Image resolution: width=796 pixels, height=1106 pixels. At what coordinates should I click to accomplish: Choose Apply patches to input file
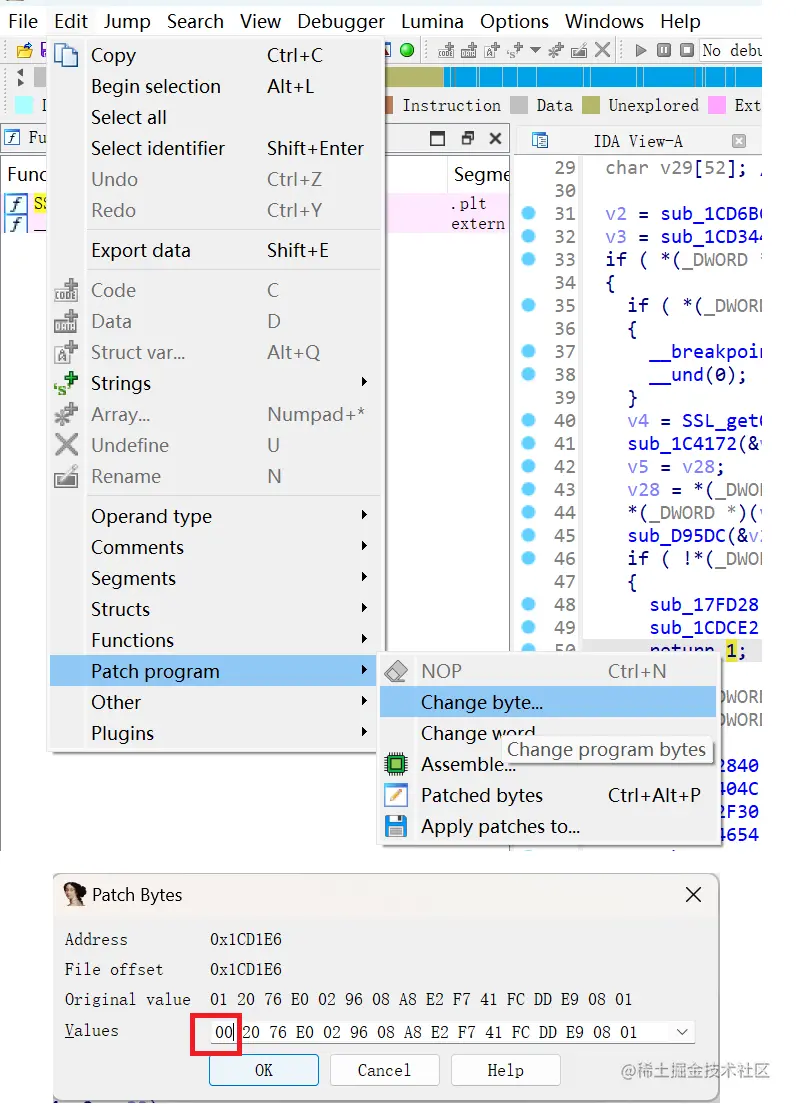coord(548,826)
